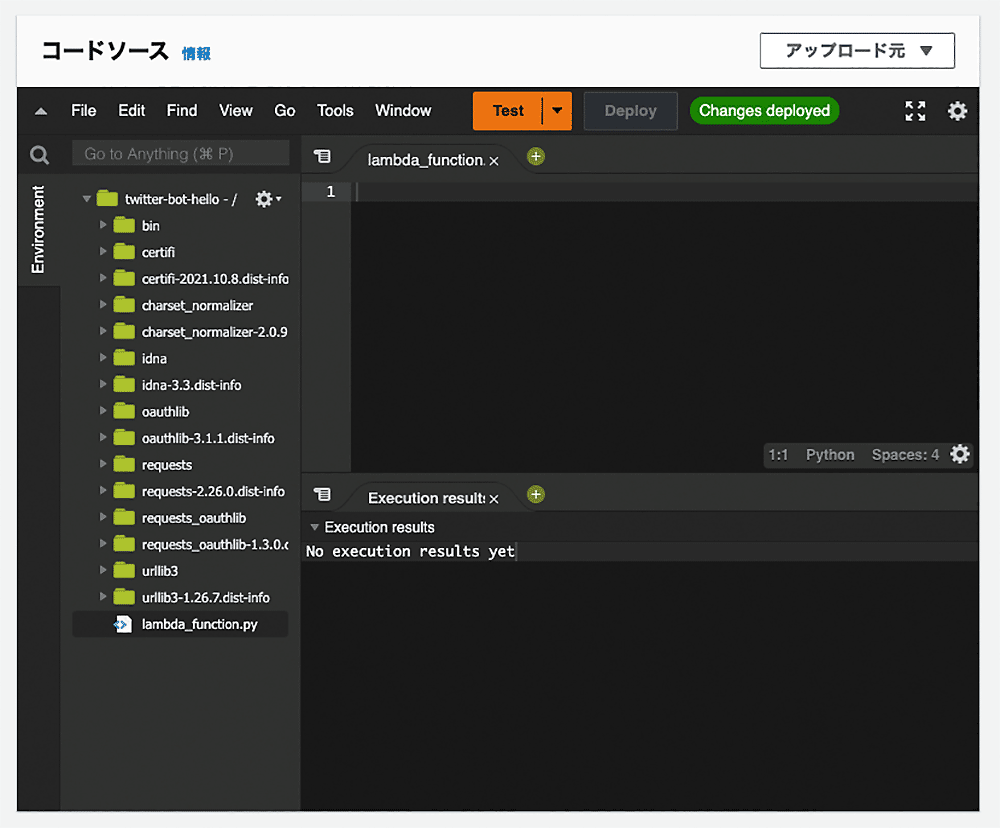Open editor status bar settings gear
This screenshot has height=828, width=1000.
[960, 454]
